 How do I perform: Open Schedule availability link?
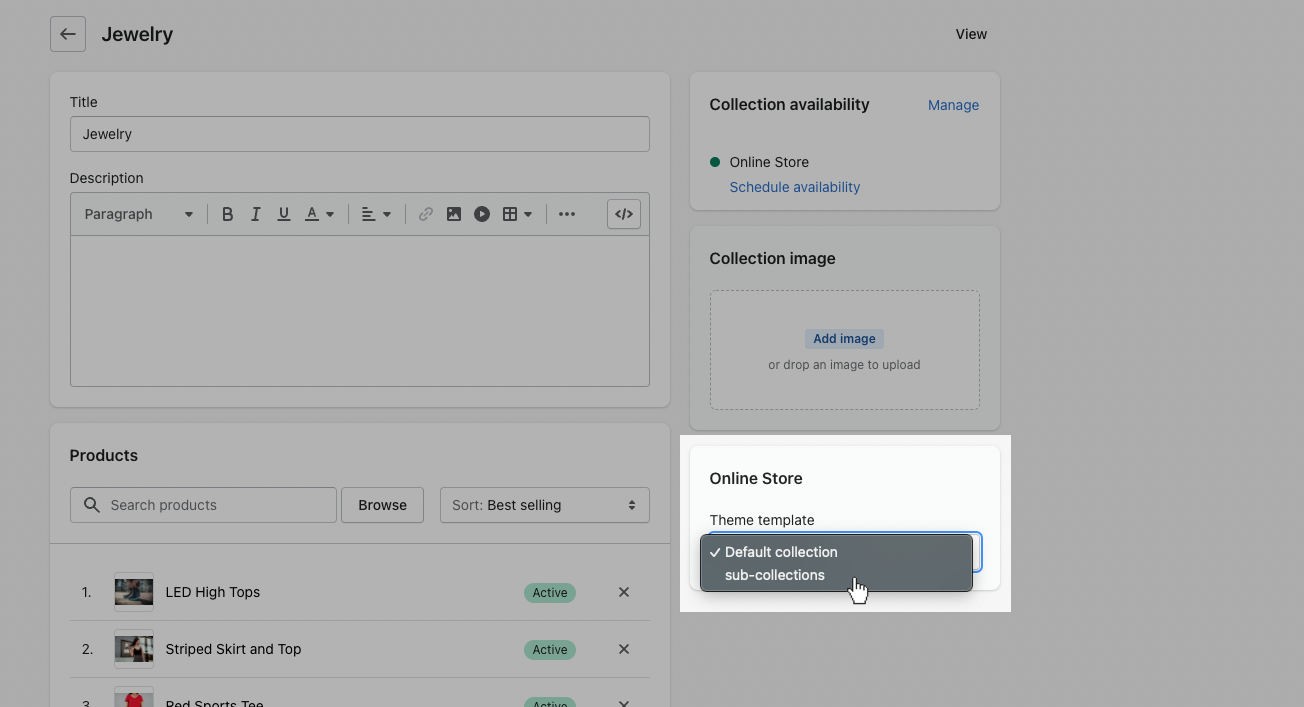(794, 187)
